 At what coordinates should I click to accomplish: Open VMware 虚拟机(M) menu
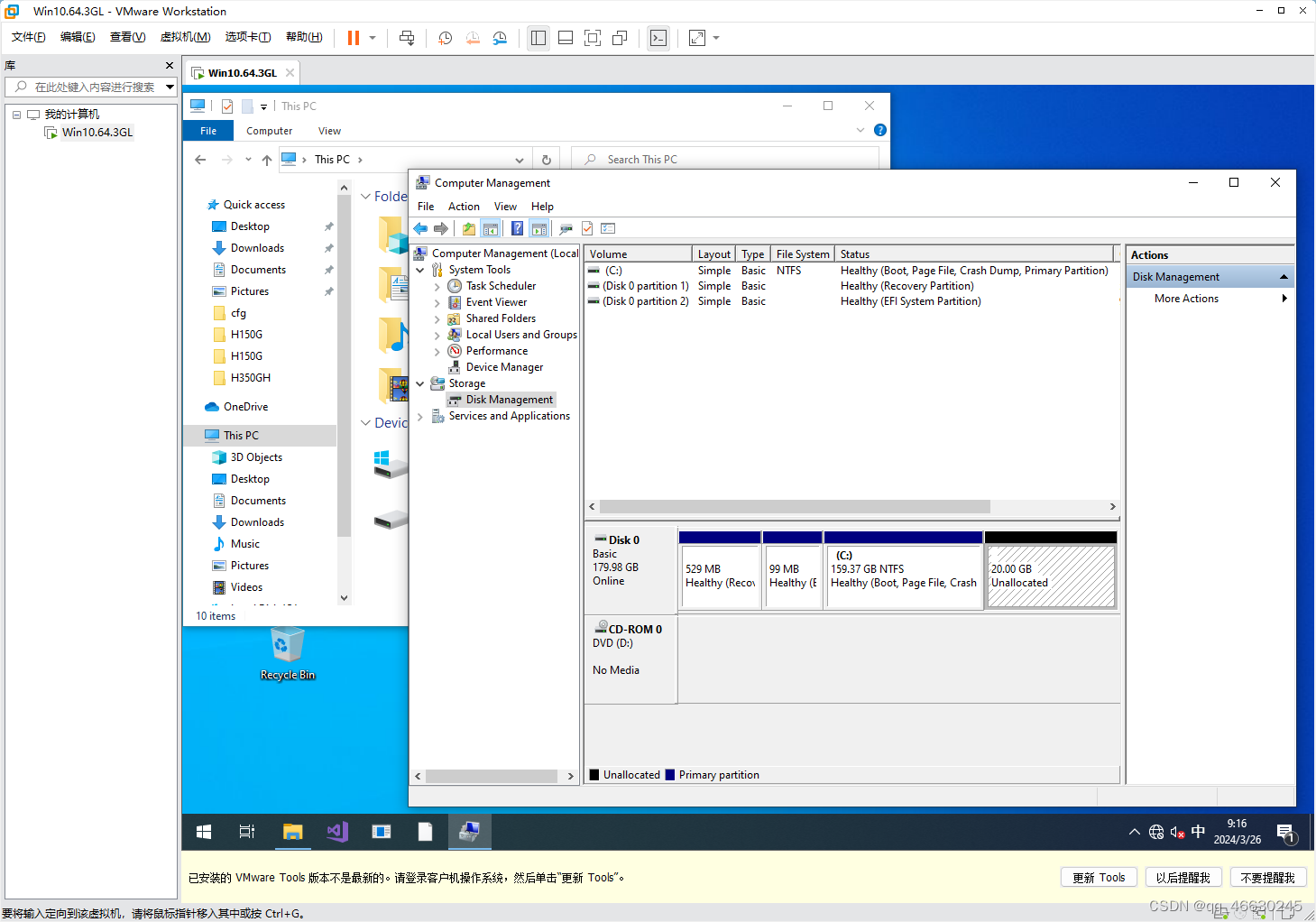185,37
